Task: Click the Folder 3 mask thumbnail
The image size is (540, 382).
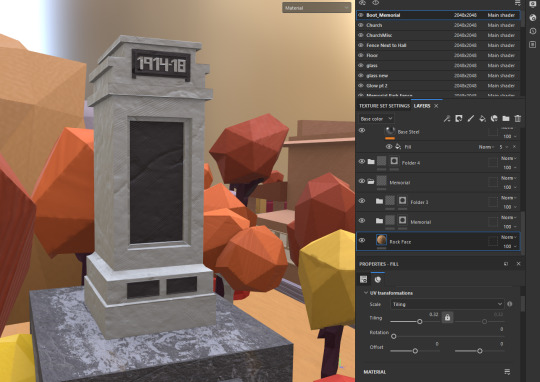Action: tap(402, 201)
